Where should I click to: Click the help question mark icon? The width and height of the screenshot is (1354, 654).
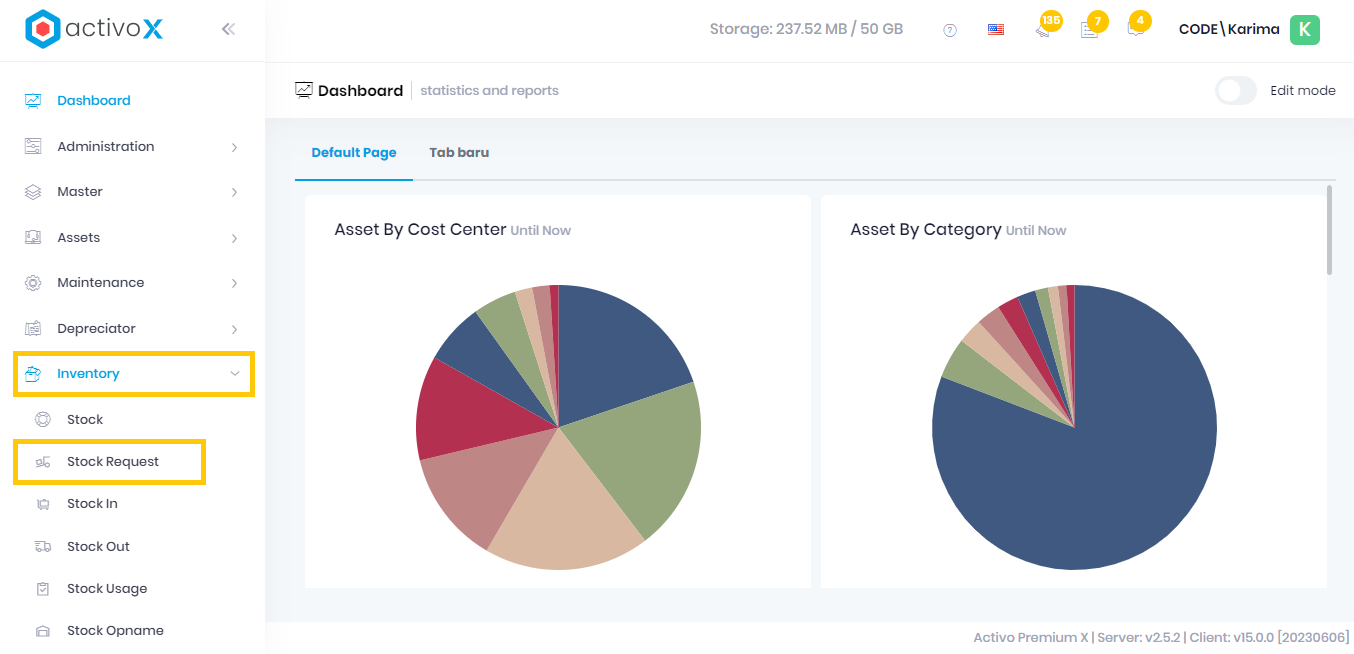(950, 30)
